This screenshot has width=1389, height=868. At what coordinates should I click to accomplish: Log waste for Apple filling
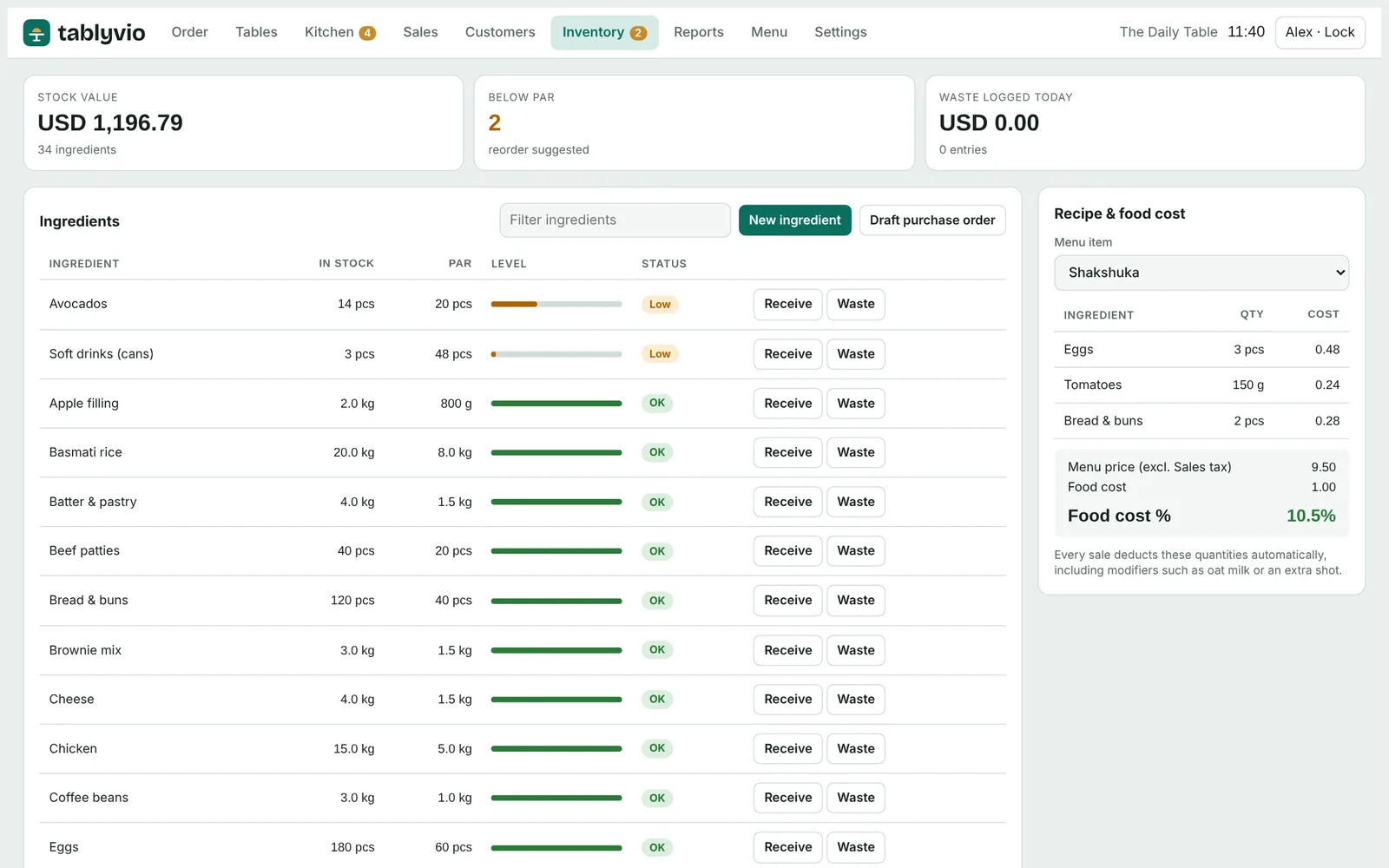pos(855,404)
